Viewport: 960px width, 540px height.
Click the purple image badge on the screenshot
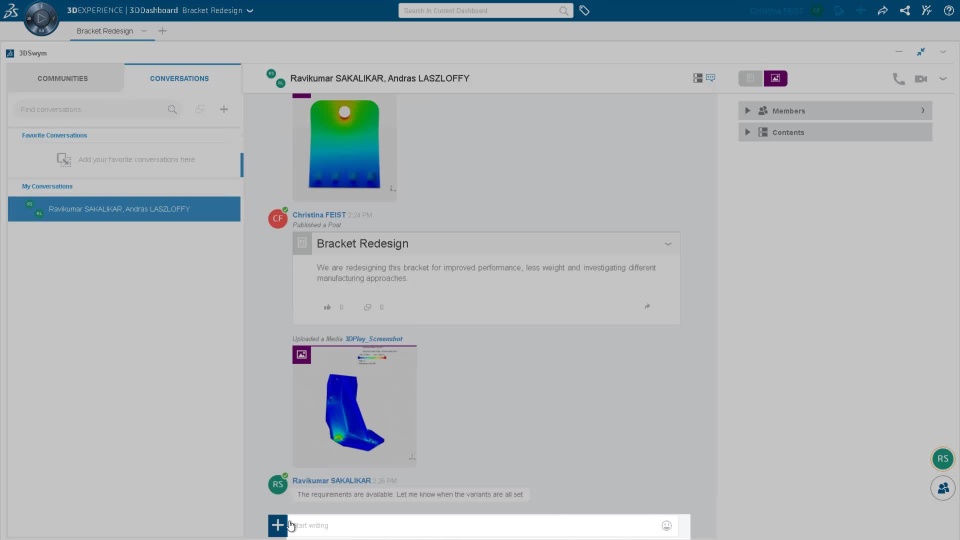click(301, 354)
